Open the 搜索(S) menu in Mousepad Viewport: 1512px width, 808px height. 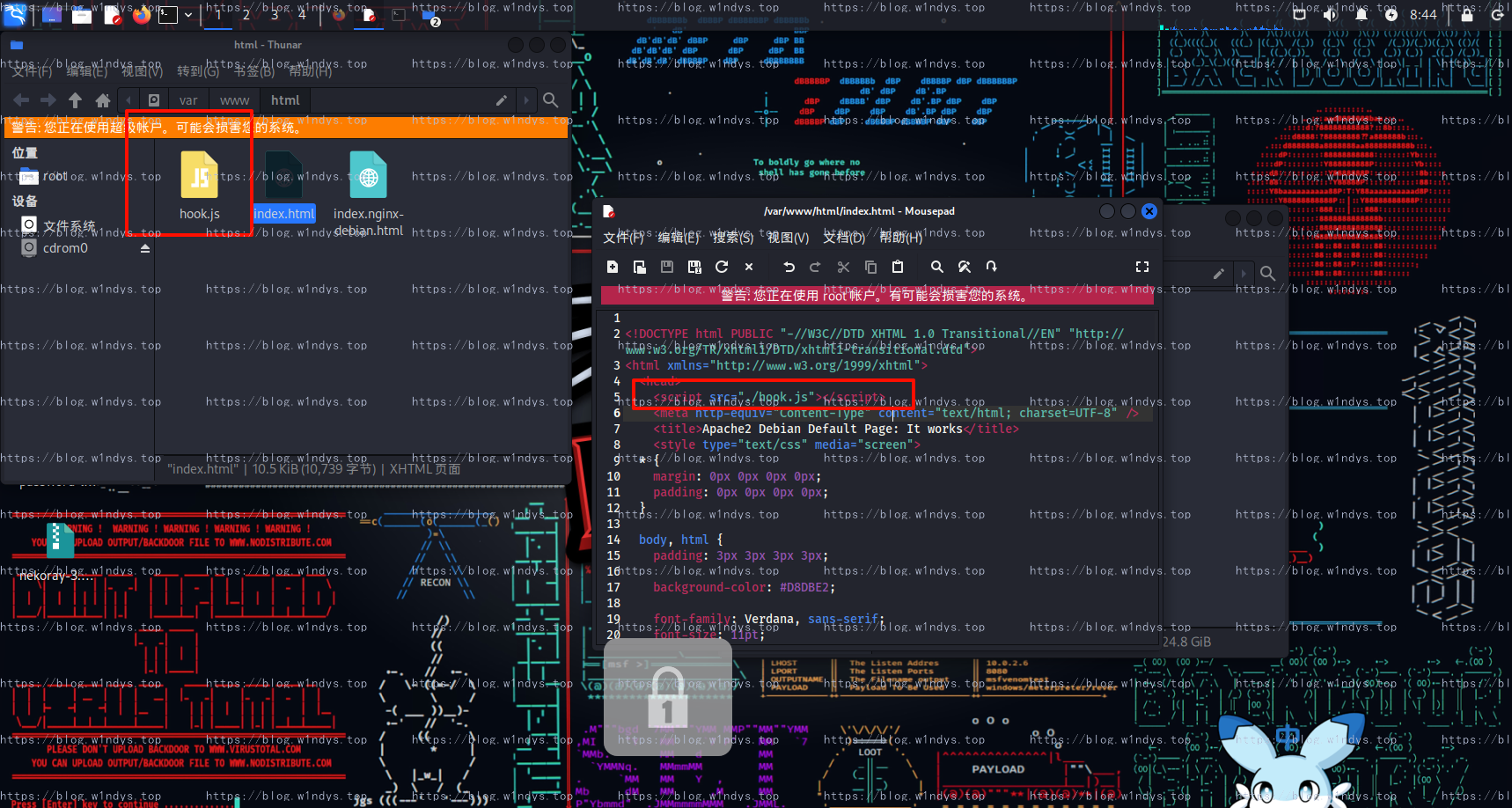coord(732,238)
